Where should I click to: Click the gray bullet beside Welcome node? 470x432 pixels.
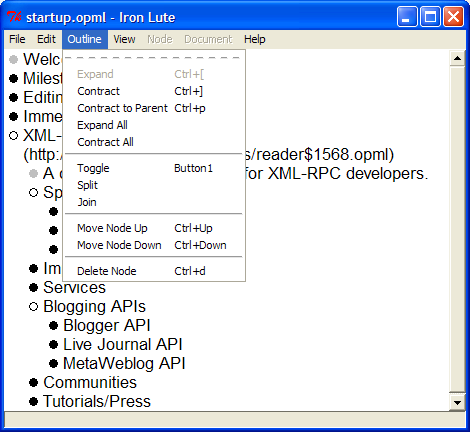pyautogui.click(x=13, y=60)
